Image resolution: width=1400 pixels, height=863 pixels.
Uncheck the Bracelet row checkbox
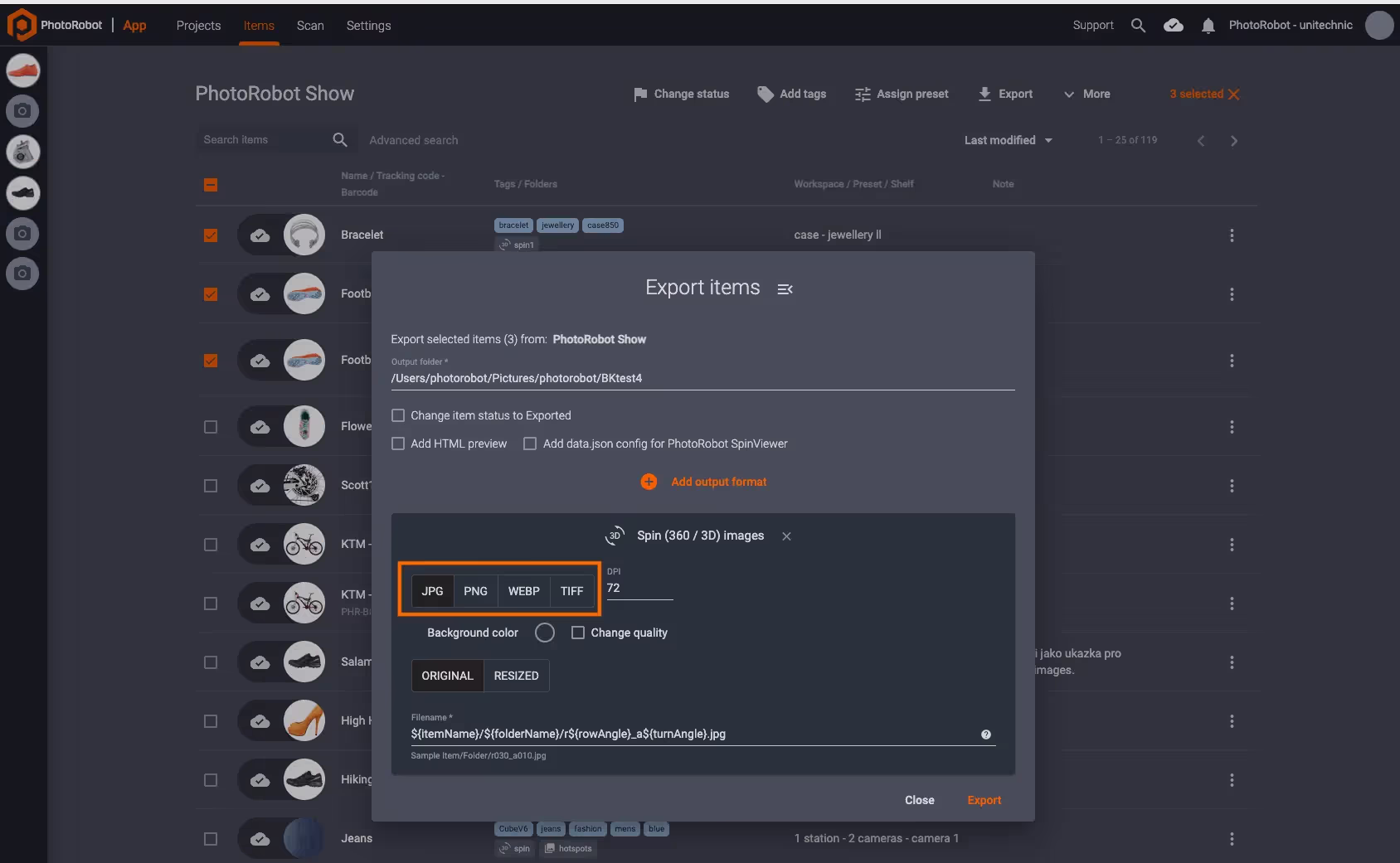click(211, 235)
